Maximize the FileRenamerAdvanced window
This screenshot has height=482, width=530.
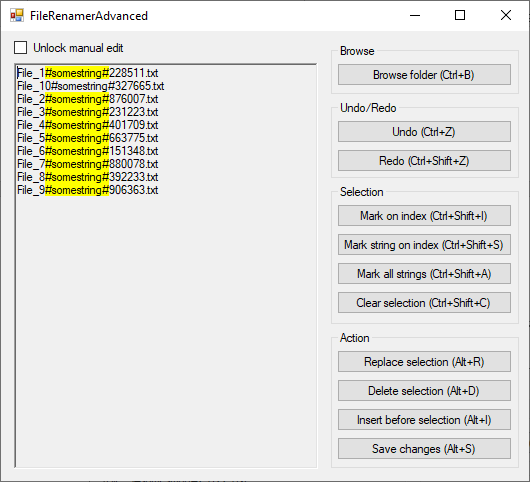(460, 16)
